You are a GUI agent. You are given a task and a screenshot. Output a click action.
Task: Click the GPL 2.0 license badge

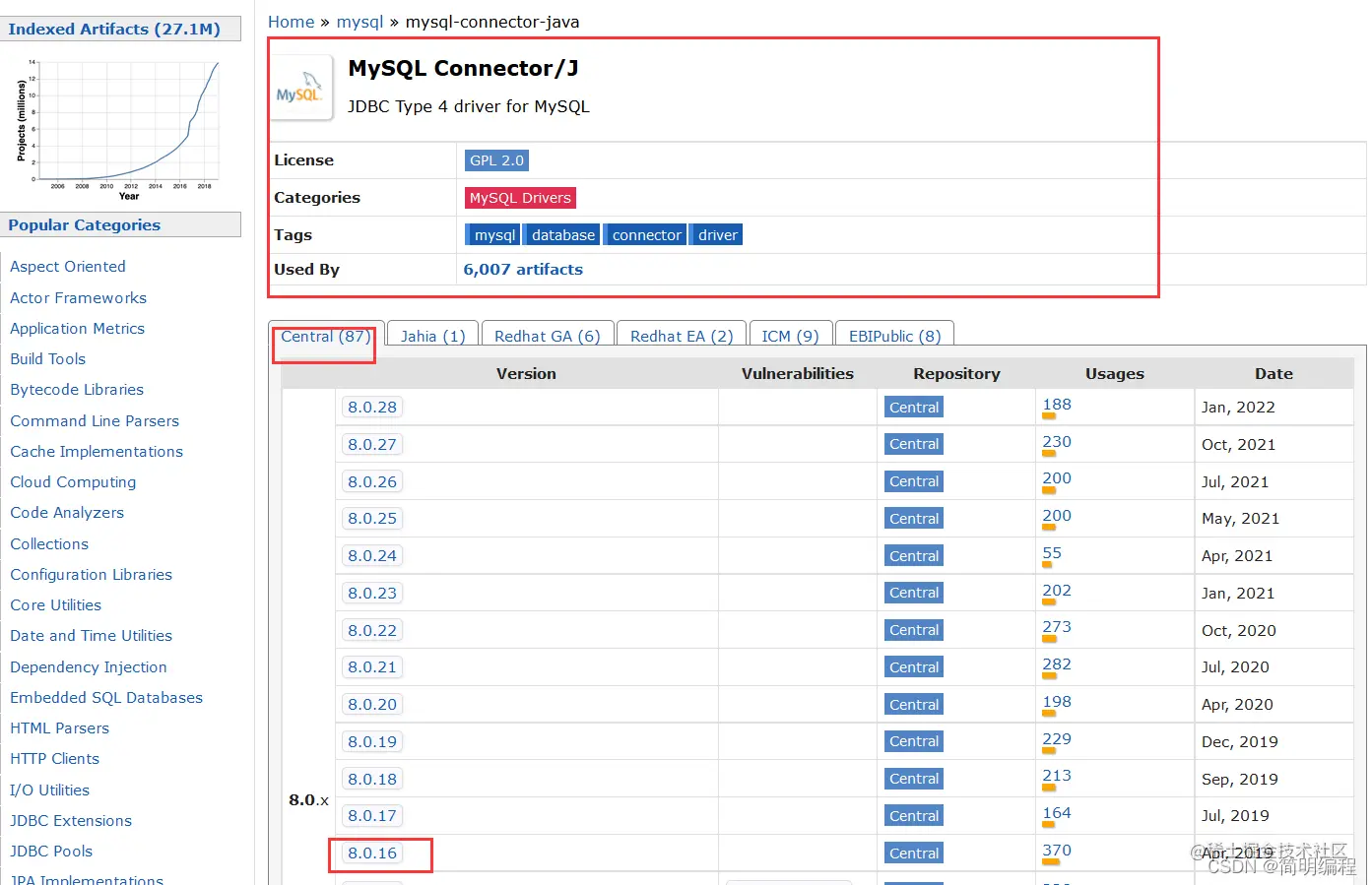[496, 160]
